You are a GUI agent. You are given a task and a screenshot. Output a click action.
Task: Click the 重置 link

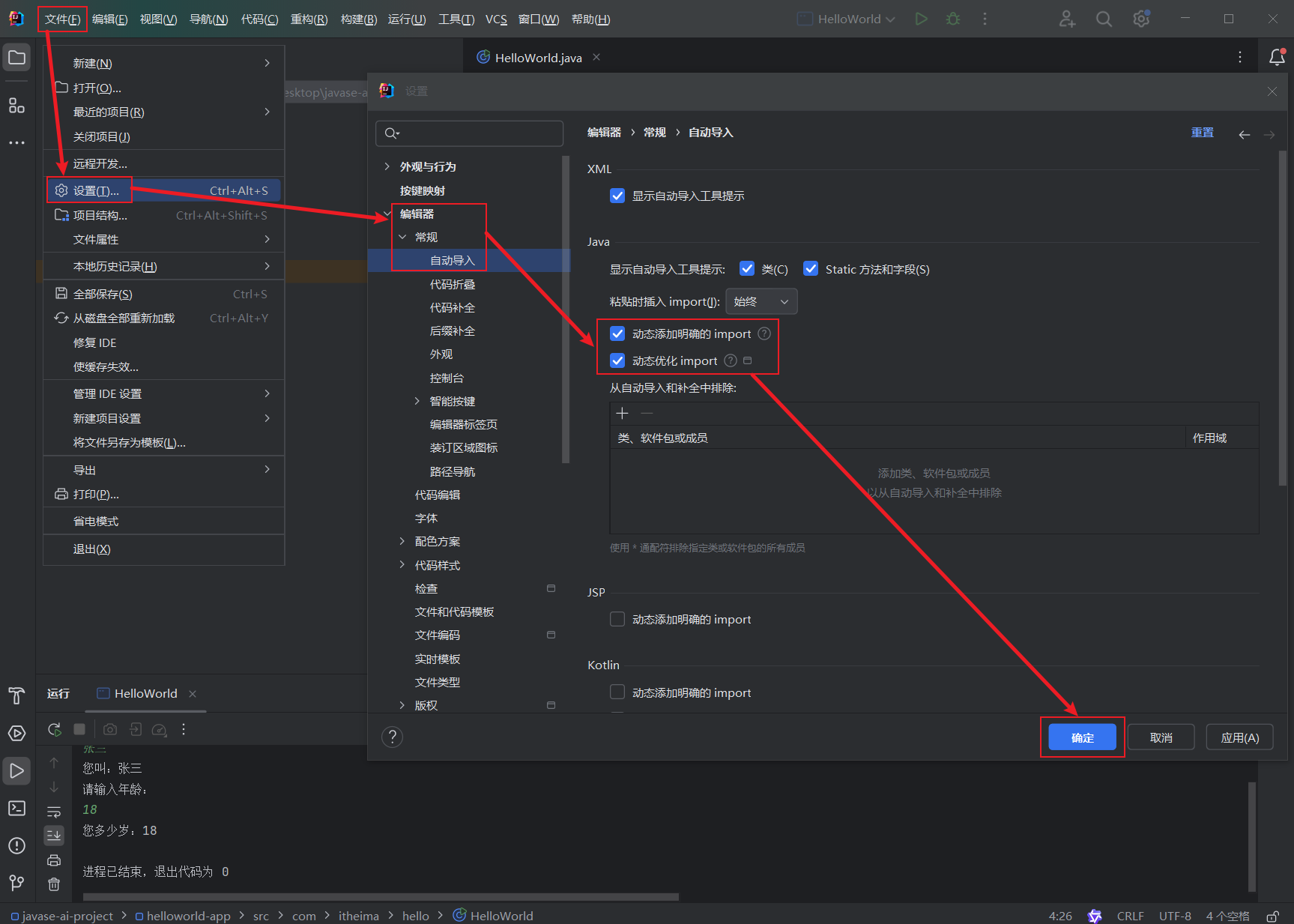pos(1202,132)
